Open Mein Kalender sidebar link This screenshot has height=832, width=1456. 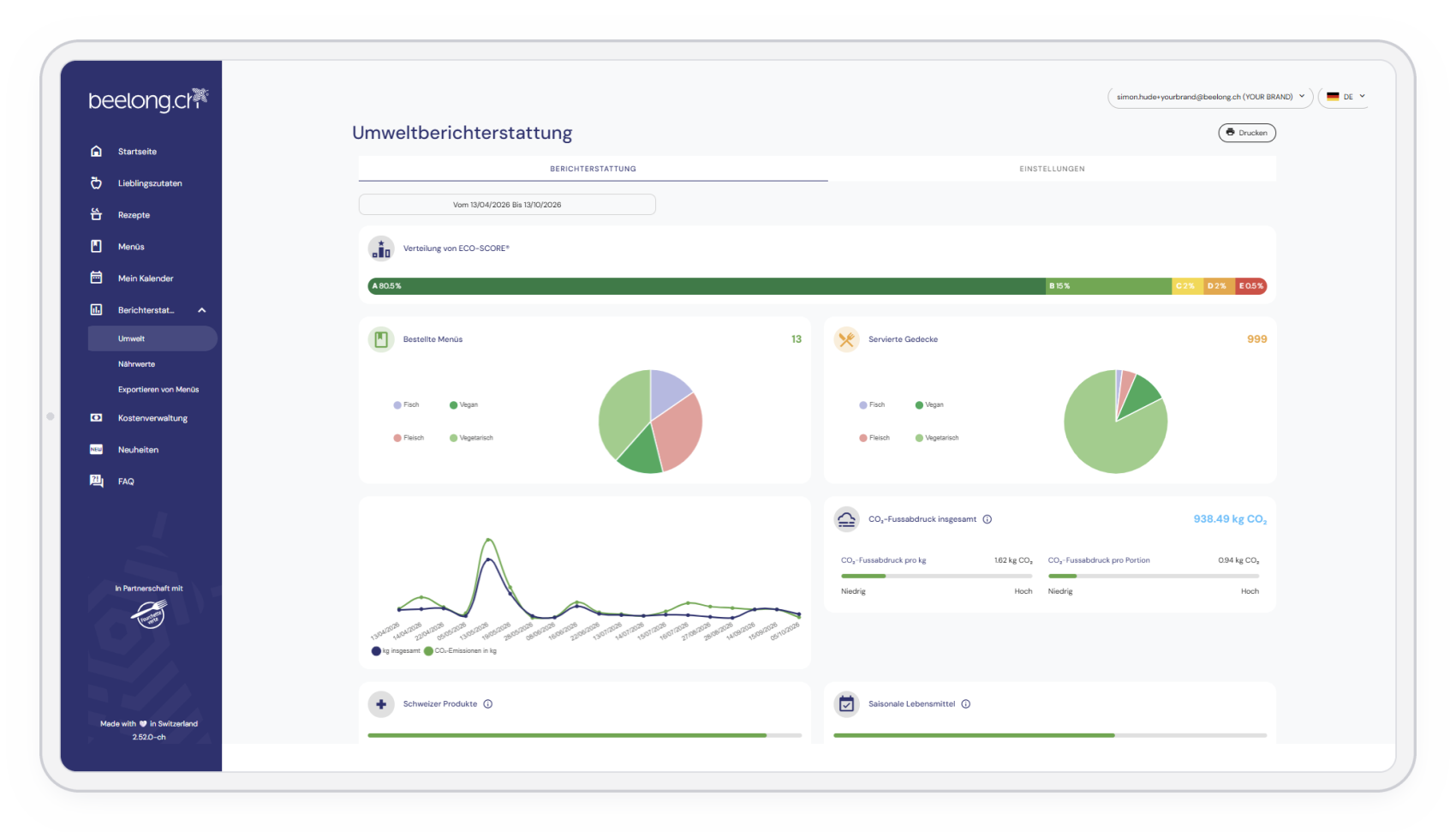pos(146,278)
